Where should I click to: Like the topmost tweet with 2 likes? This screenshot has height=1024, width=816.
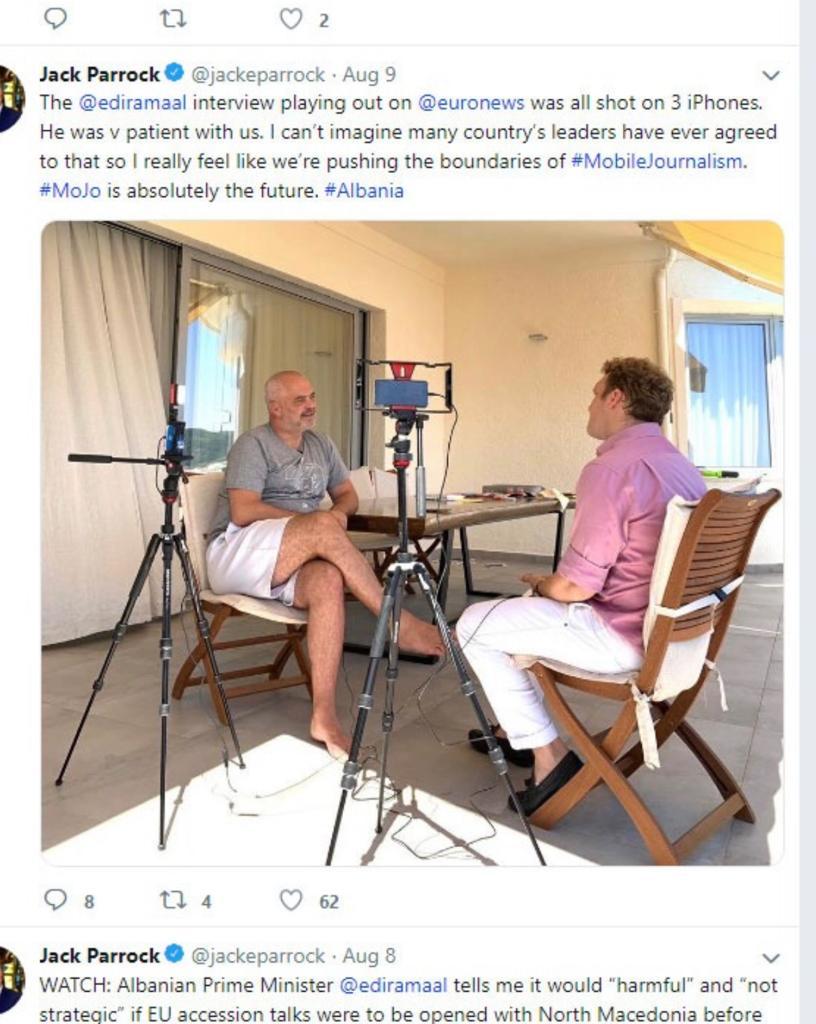point(291,18)
